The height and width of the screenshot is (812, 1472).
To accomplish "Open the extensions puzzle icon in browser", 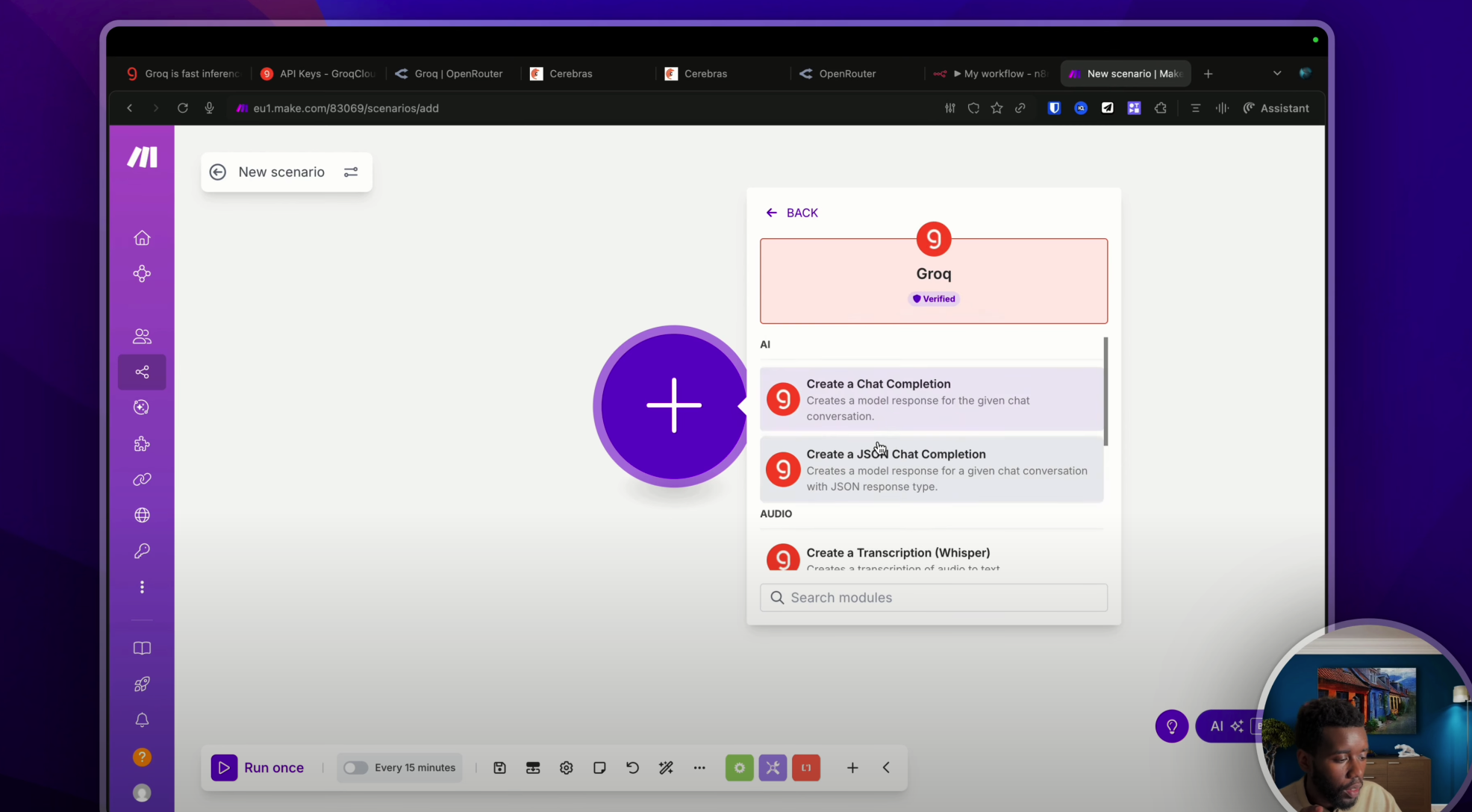I will [1161, 108].
